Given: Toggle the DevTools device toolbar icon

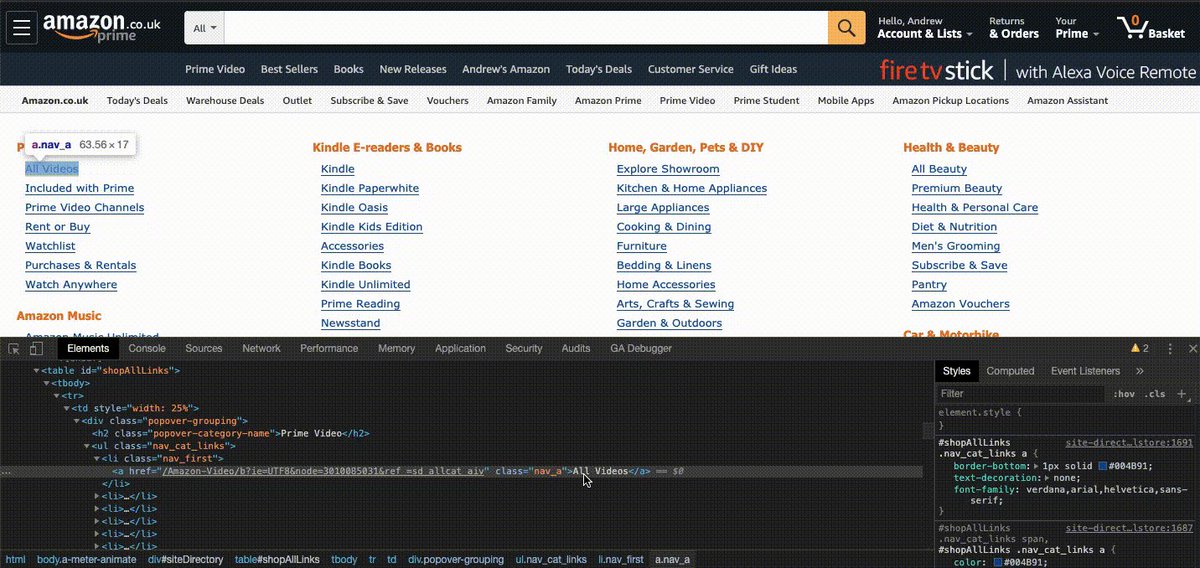Looking at the screenshot, I should click(36, 348).
